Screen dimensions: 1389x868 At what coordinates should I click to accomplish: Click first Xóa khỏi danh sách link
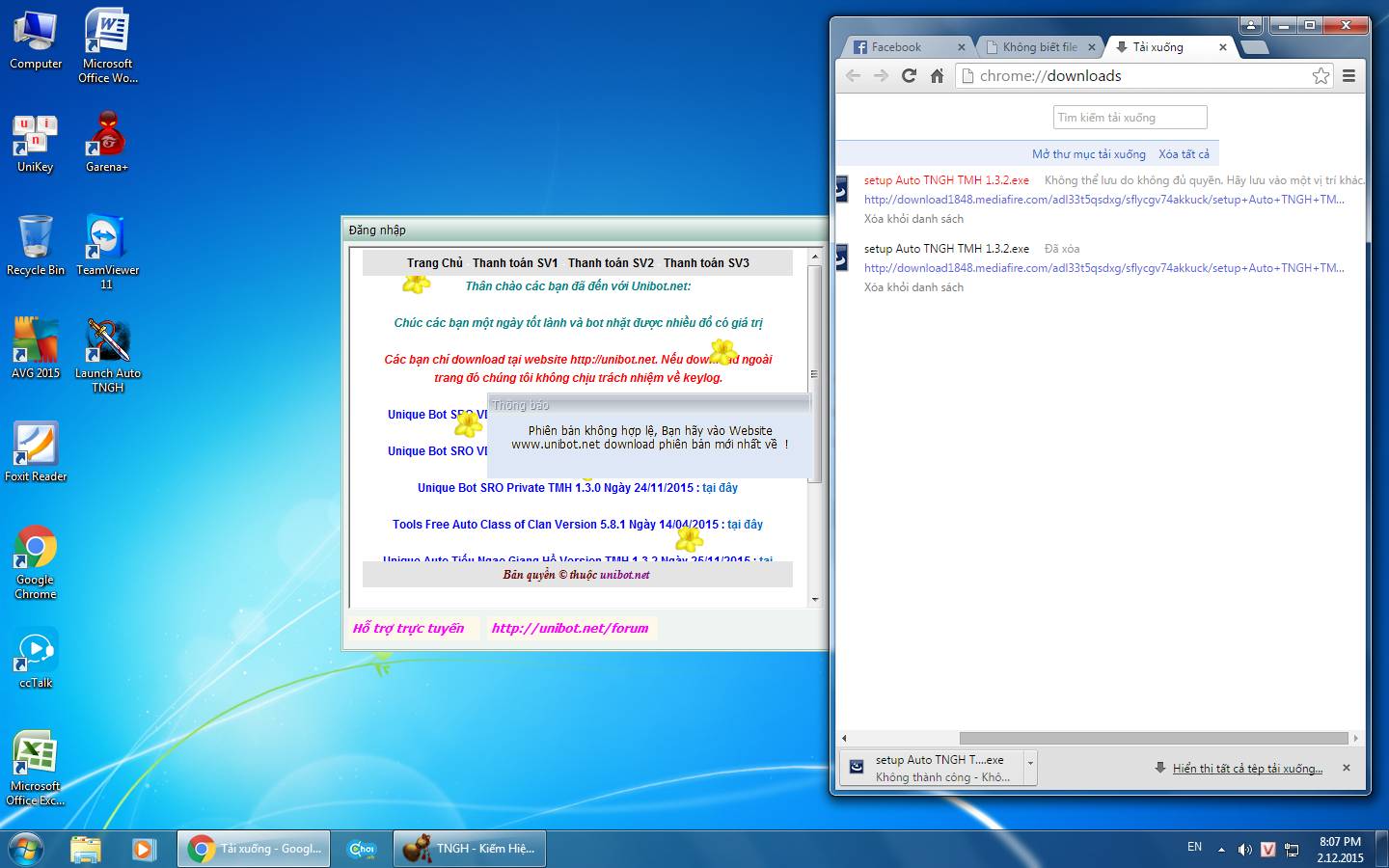point(913,219)
